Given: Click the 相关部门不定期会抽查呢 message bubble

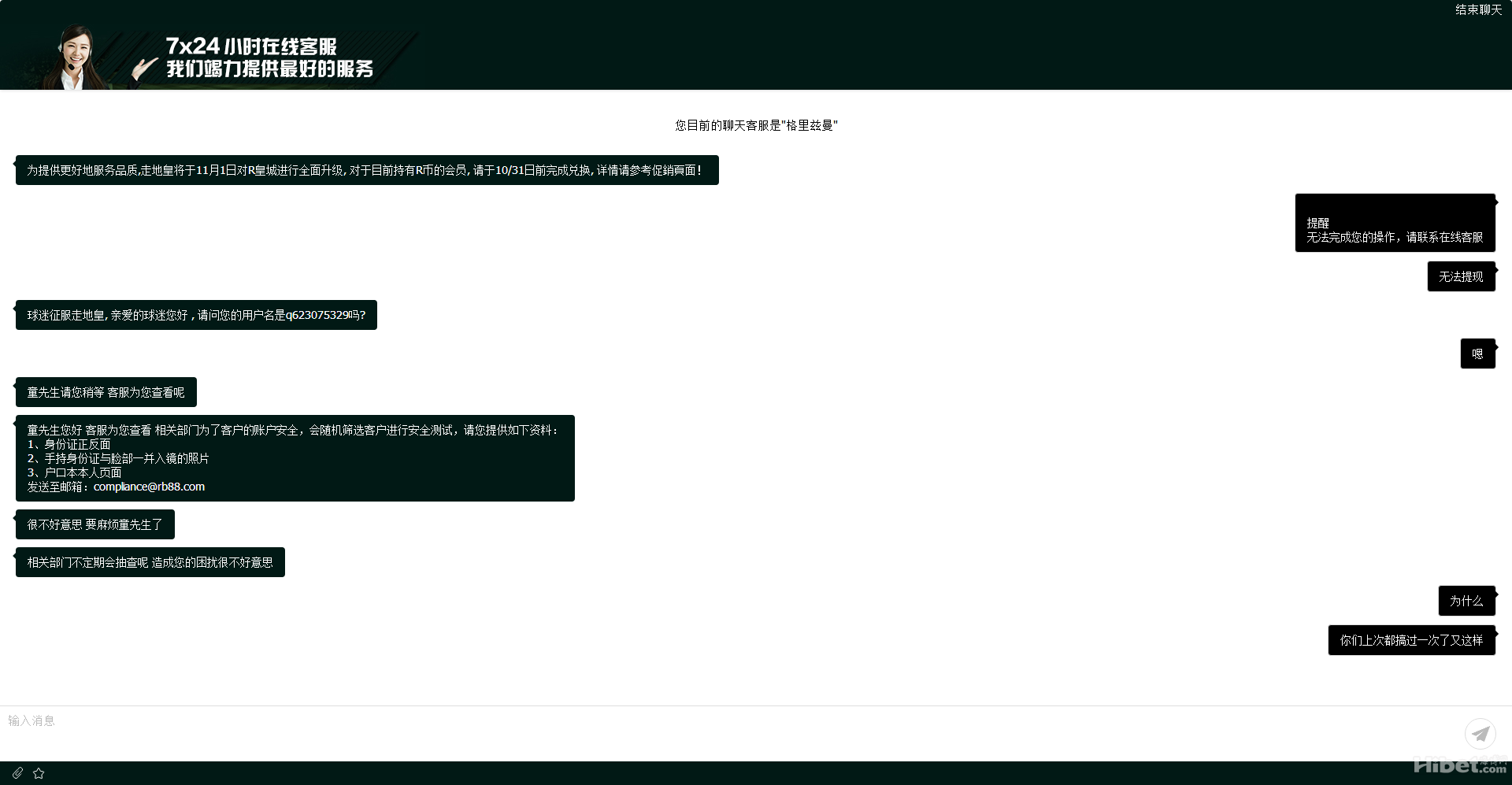Looking at the screenshot, I should pyautogui.click(x=150, y=562).
